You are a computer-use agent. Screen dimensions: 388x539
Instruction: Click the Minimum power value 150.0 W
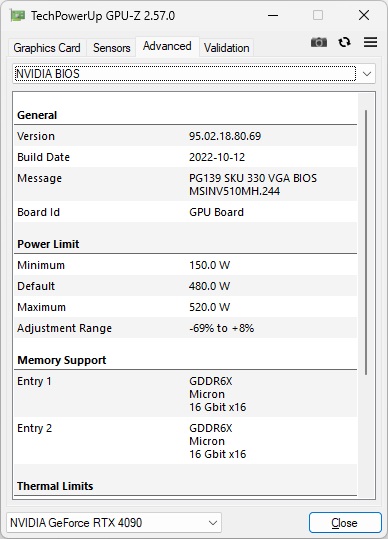tap(209, 265)
